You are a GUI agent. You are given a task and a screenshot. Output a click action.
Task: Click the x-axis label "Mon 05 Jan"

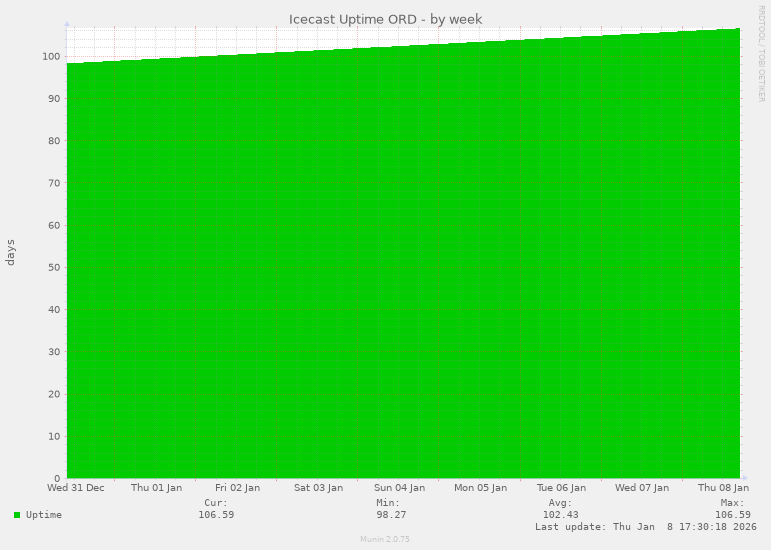(480, 488)
